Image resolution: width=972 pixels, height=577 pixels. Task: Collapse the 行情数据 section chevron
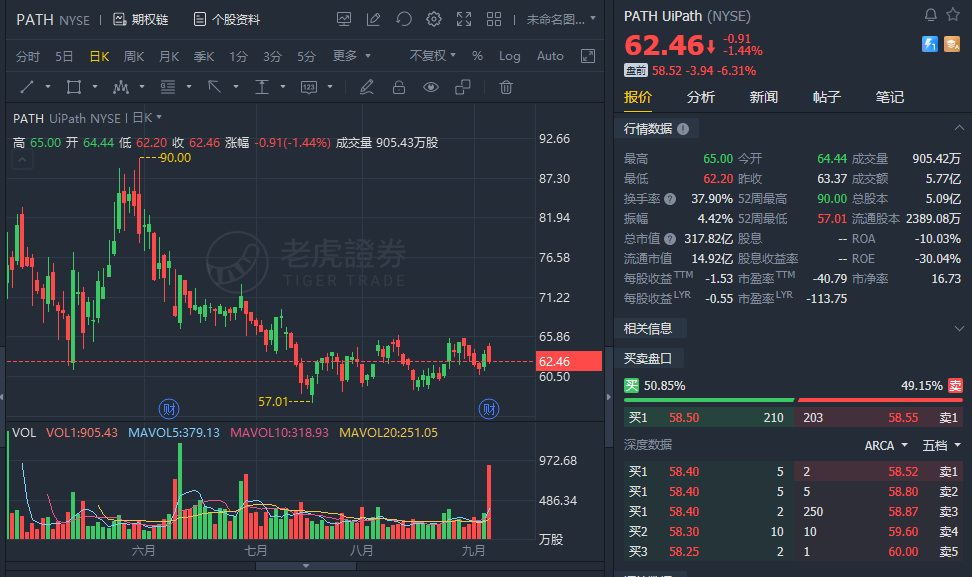tap(959, 128)
